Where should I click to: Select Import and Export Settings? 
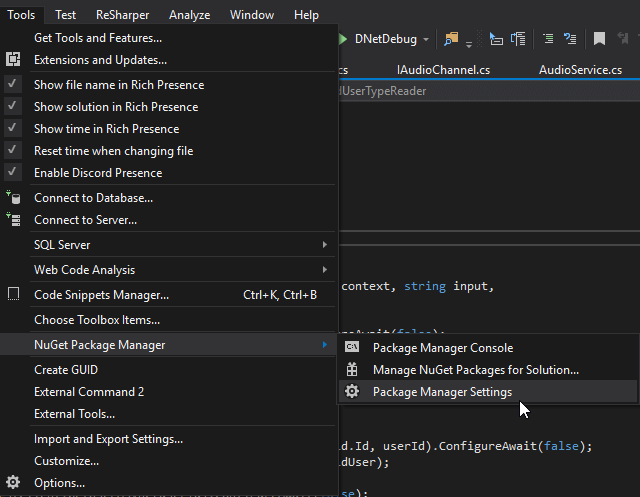coord(108,439)
